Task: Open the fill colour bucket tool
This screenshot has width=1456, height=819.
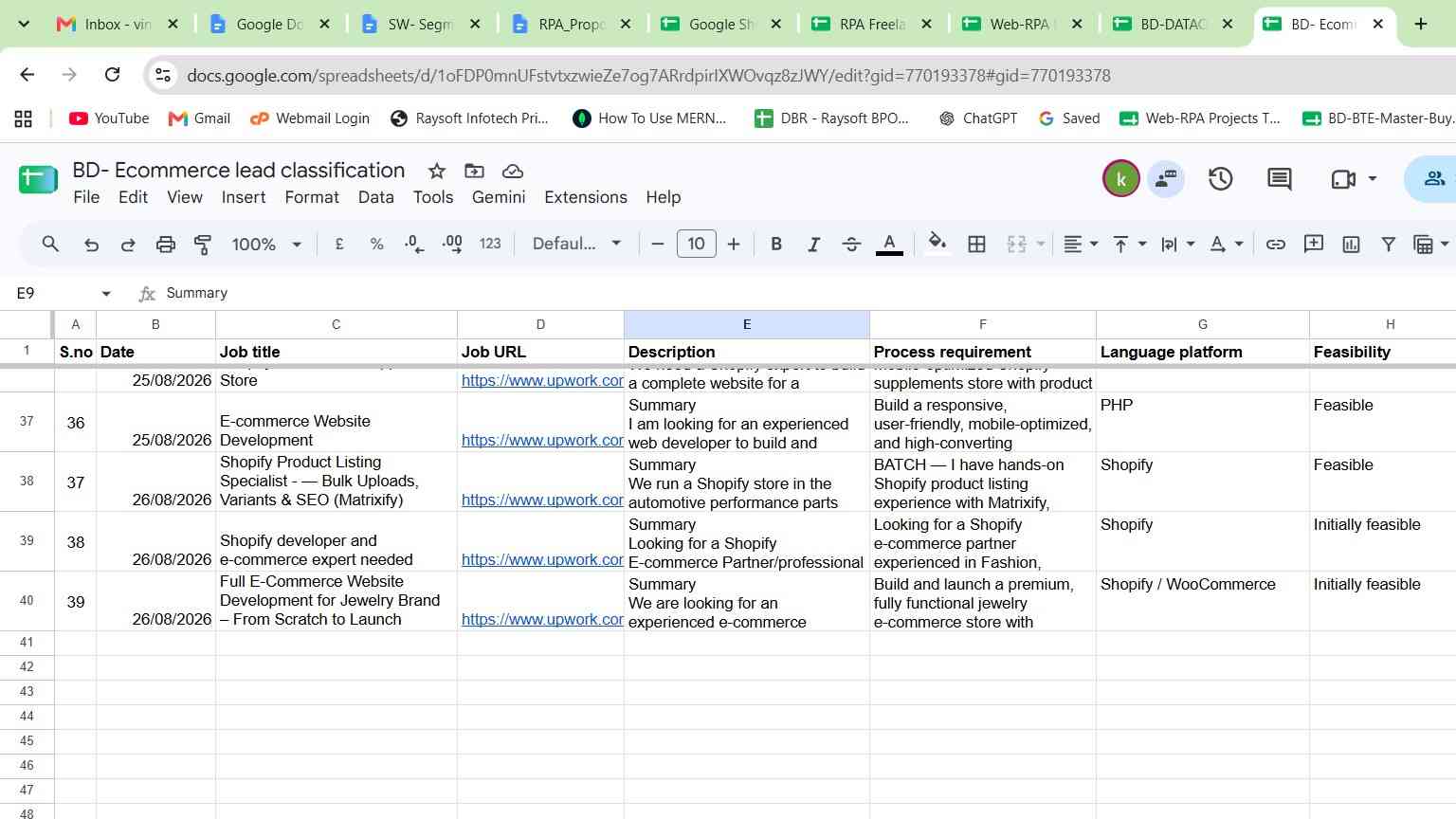Action: pyautogui.click(x=937, y=244)
